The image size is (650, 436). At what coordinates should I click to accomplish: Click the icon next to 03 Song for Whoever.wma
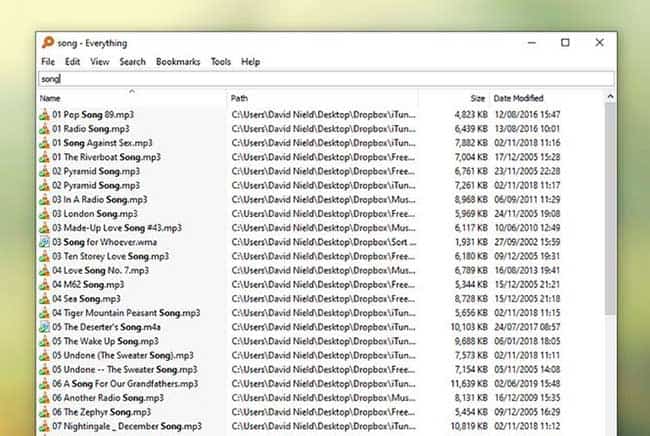click(x=44, y=242)
